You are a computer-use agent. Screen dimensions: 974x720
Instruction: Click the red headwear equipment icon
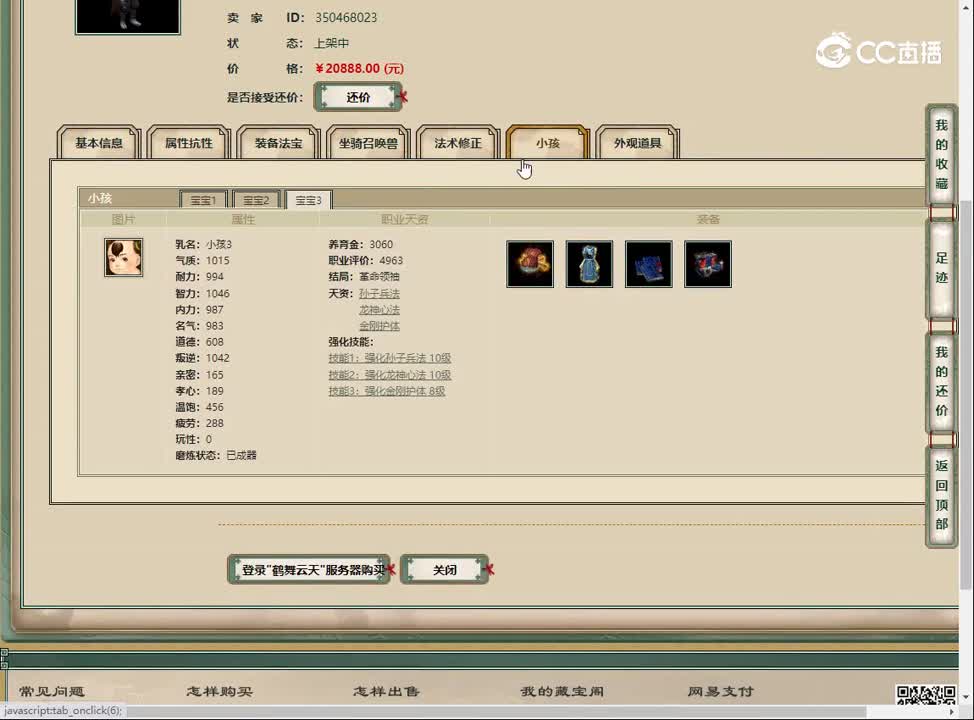pos(529,263)
